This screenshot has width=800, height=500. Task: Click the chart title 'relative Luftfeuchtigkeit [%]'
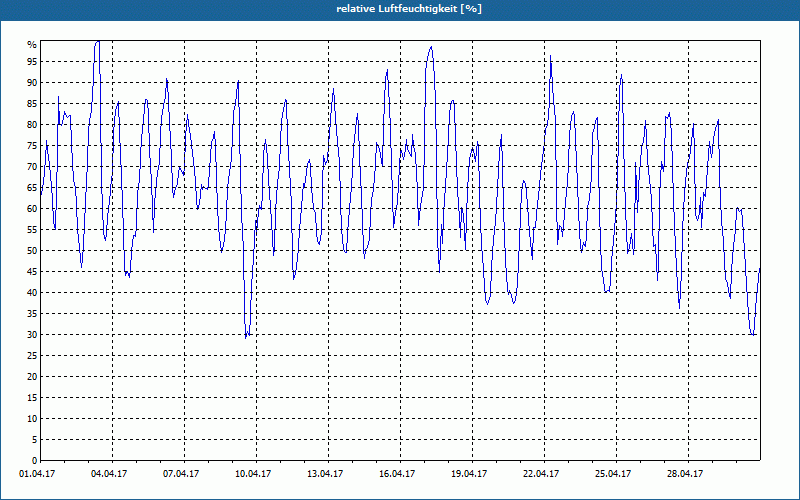[x=409, y=9]
